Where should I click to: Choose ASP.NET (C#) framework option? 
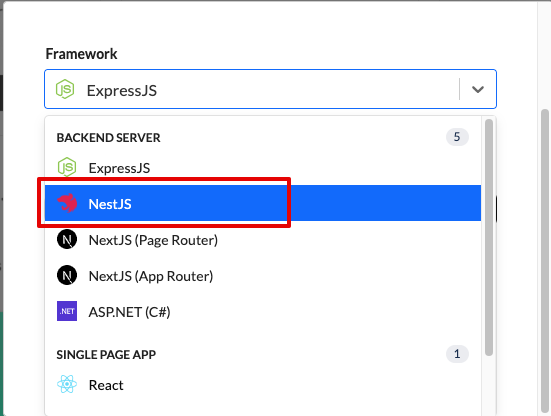pyautogui.click(x=263, y=312)
